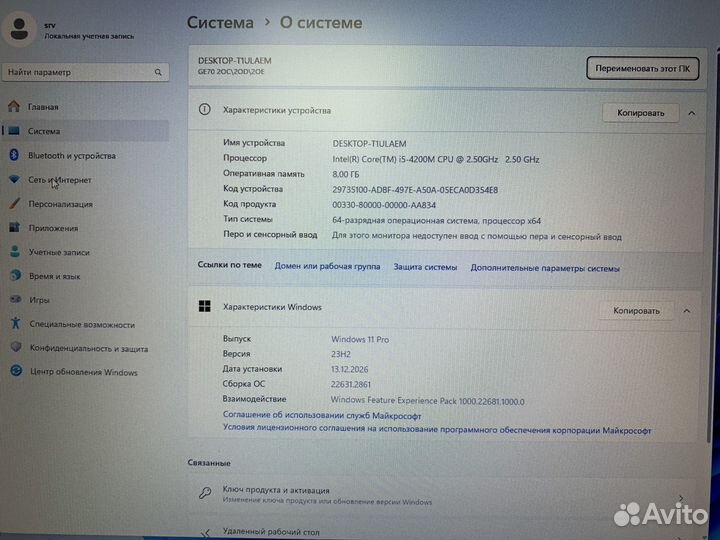Open the Защита системы link

tap(425, 267)
